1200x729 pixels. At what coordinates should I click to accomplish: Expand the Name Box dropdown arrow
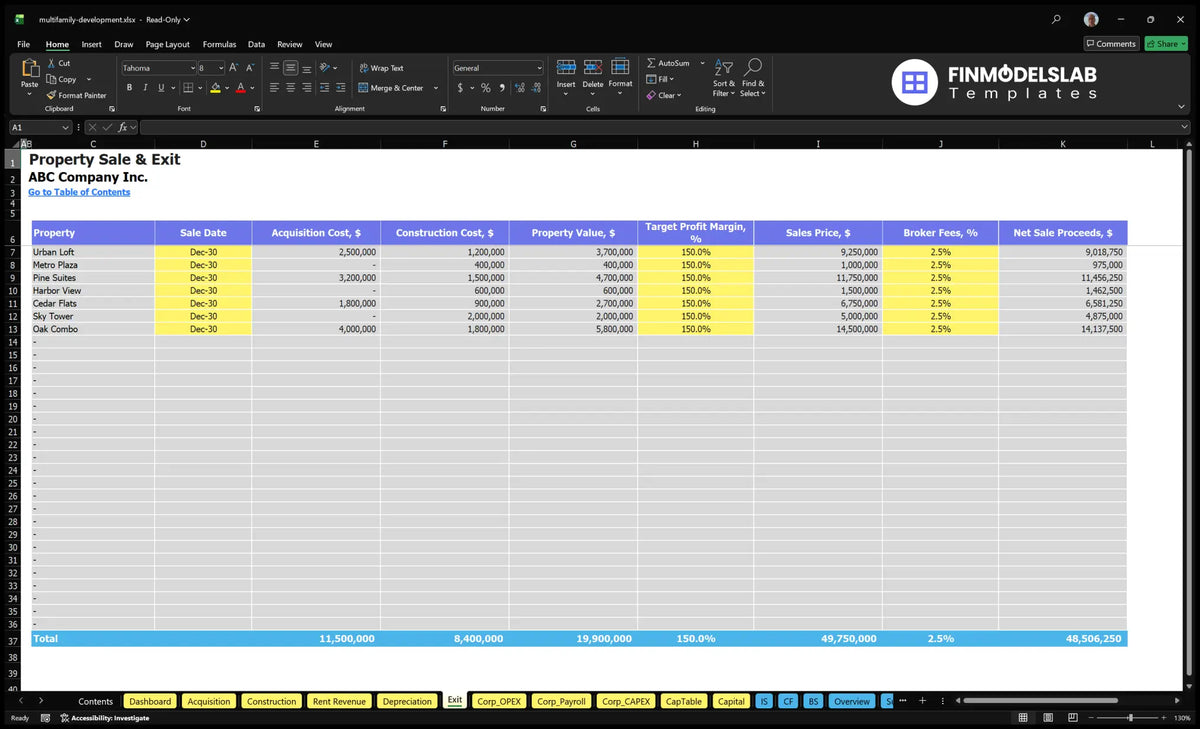click(x=65, y=127)
